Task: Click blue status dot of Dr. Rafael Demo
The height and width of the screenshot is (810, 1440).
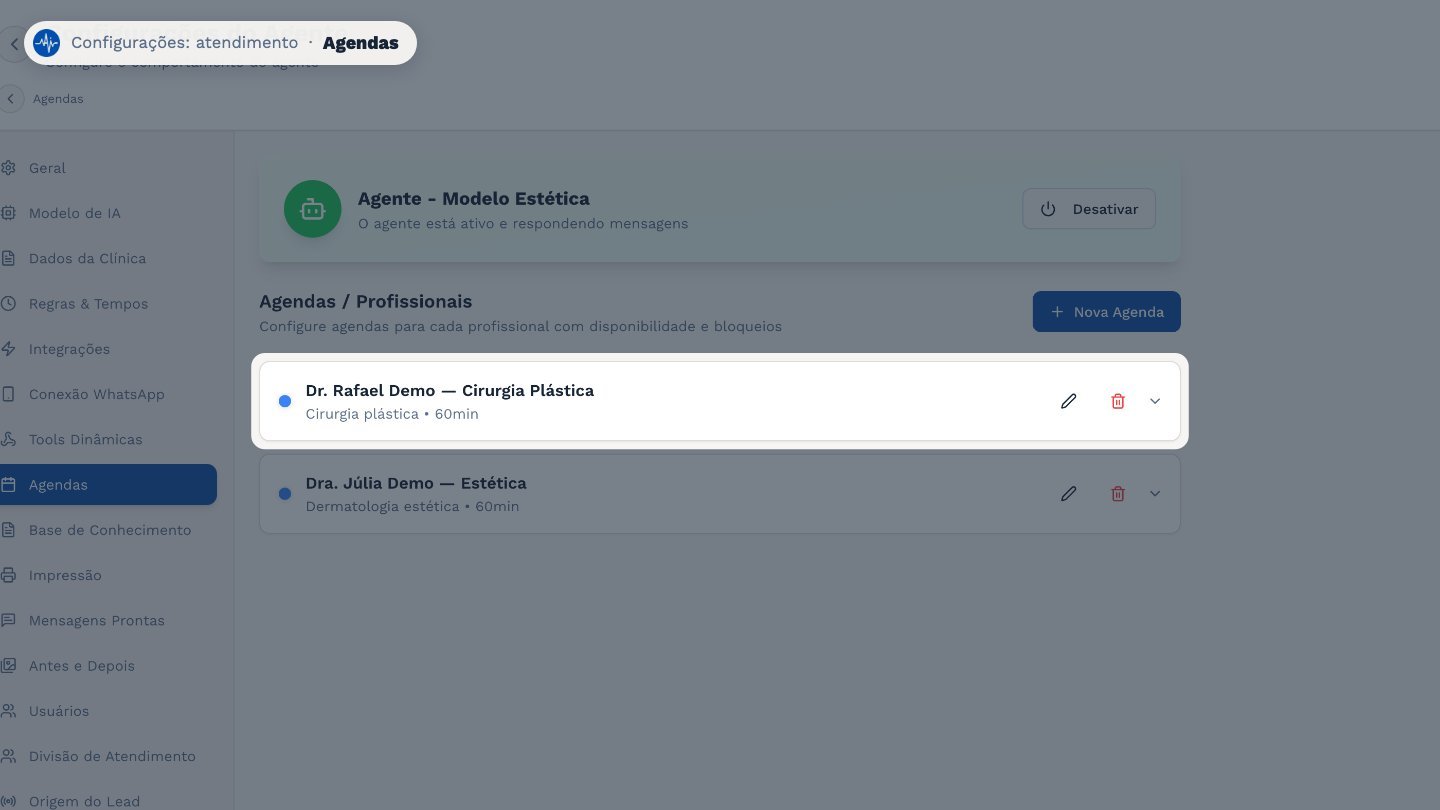Action: (285, 401)
